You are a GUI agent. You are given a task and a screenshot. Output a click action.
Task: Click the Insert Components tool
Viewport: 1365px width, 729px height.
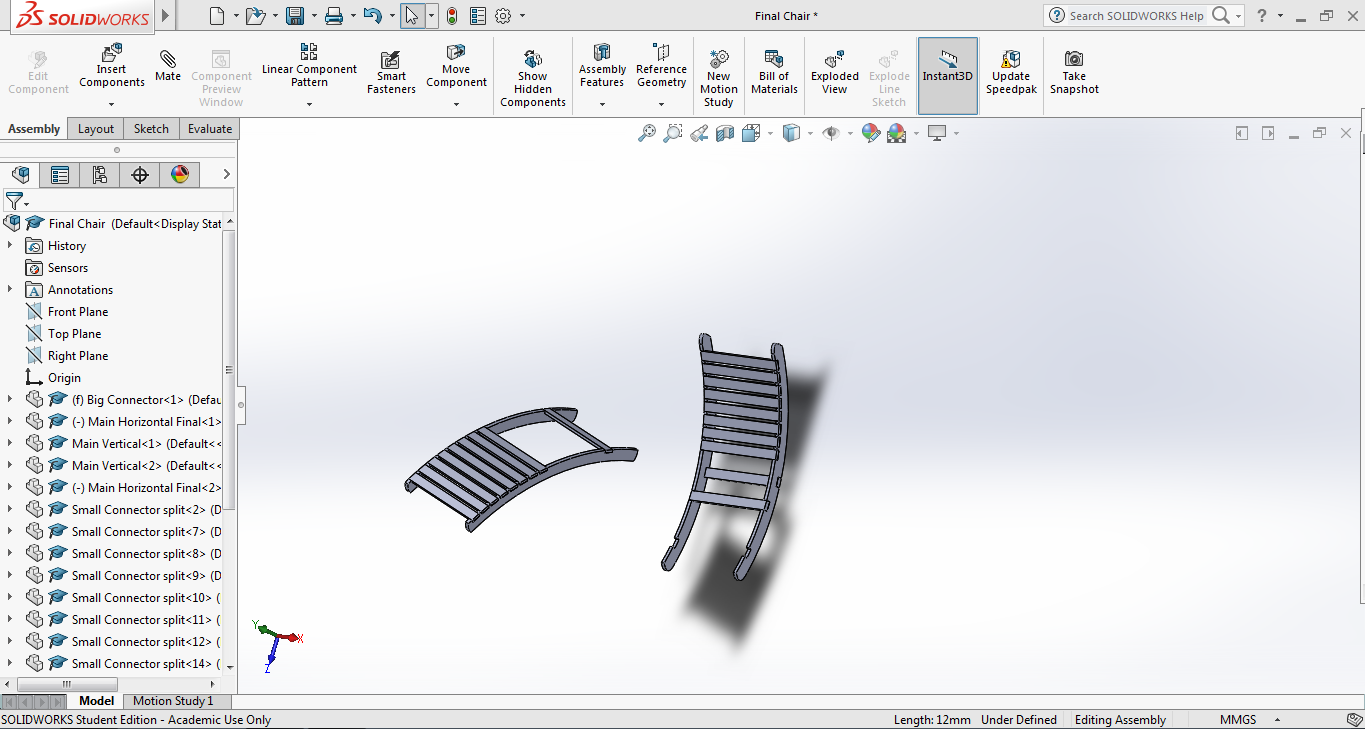click(x=111, y=66)
